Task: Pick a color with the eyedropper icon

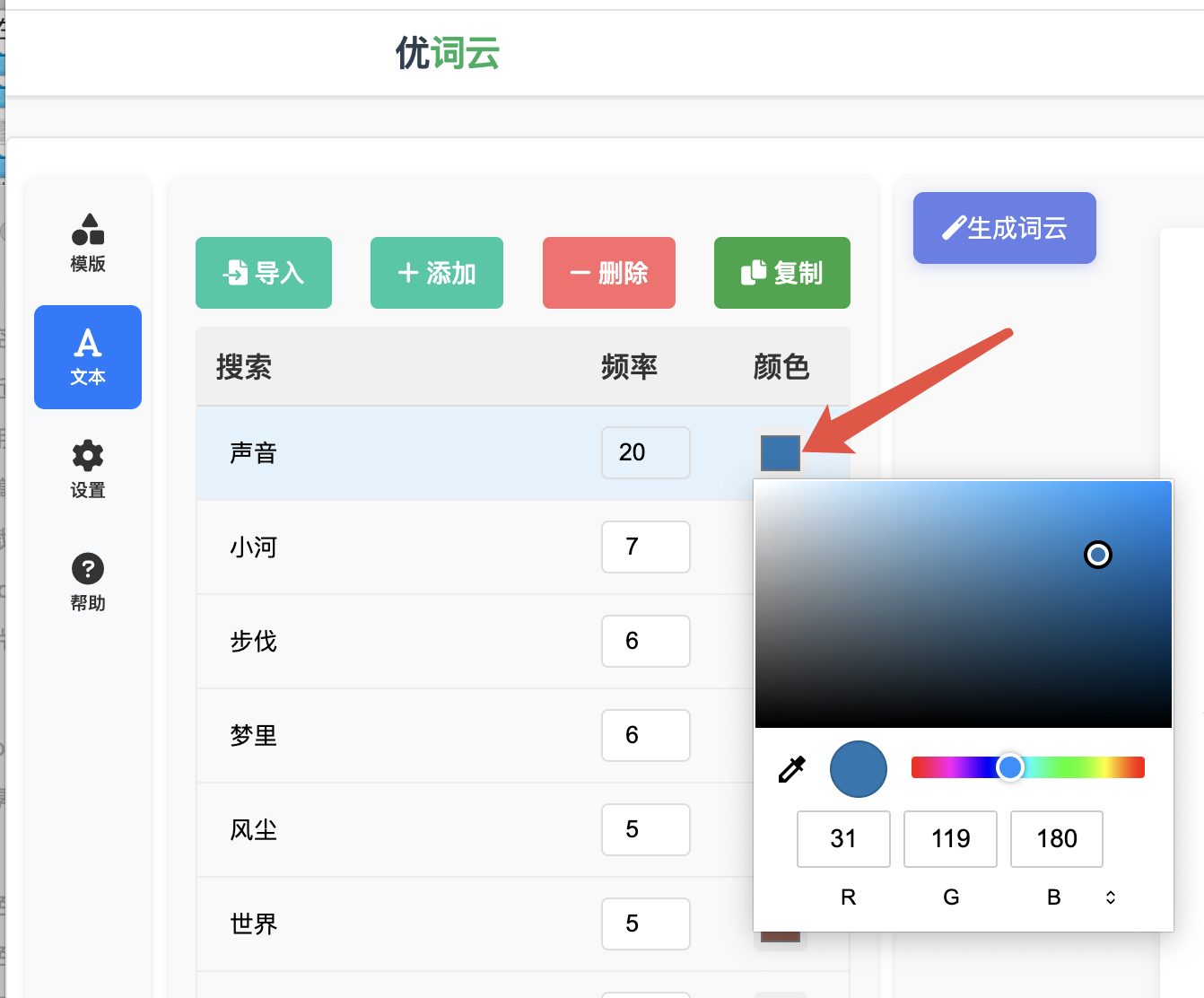Action: pyautogui.click(x=790, y=769)
